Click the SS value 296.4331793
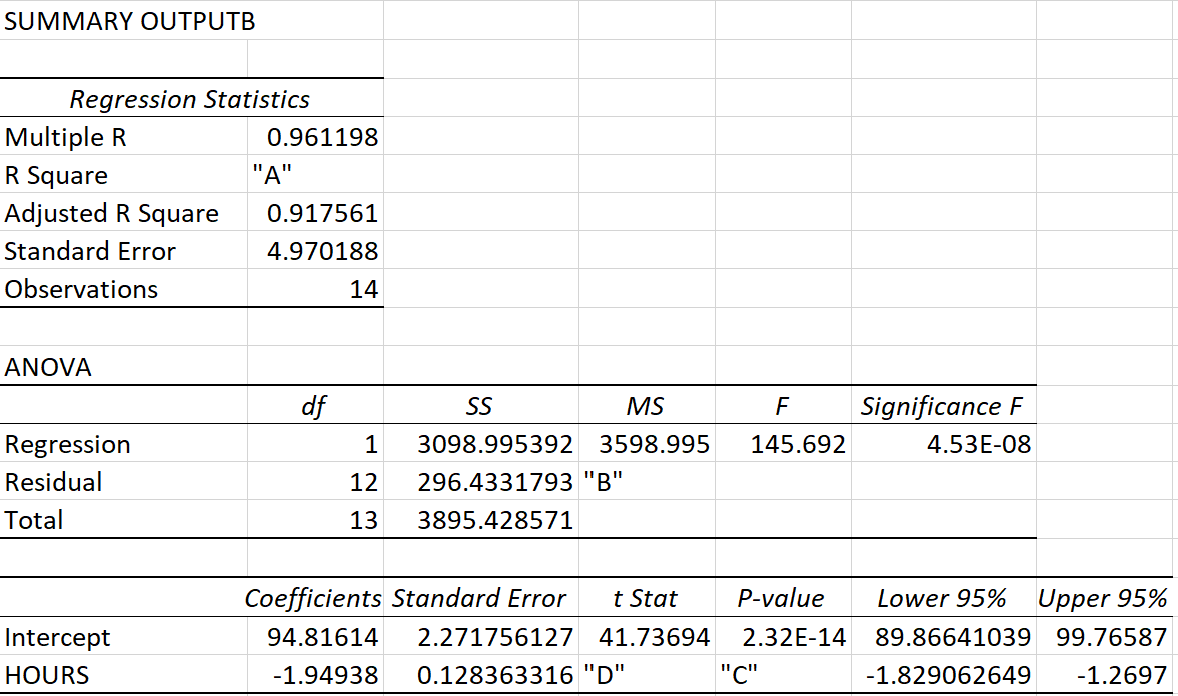1178x696 pixels. (x=495, y=483)
